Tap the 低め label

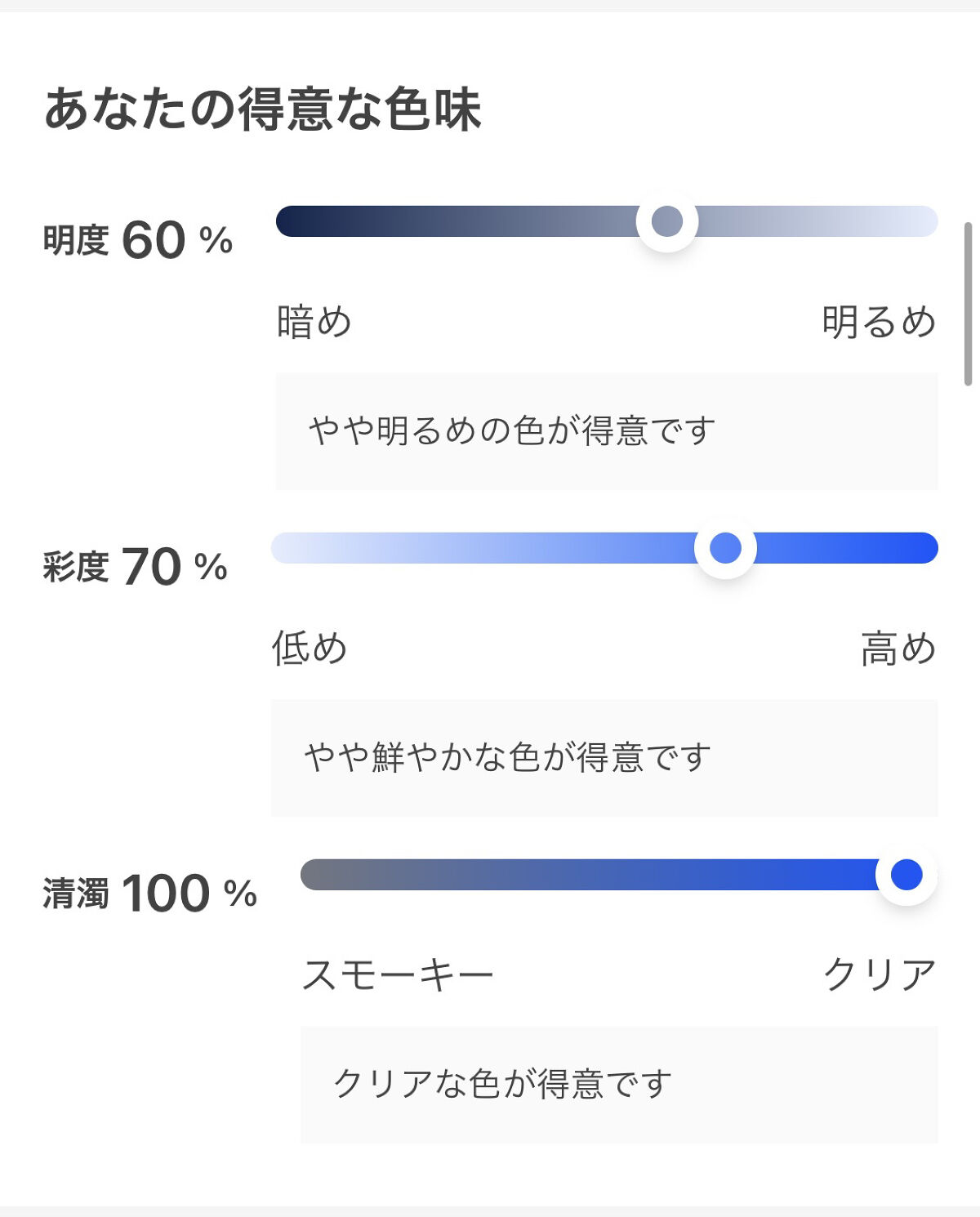(310, 649)
